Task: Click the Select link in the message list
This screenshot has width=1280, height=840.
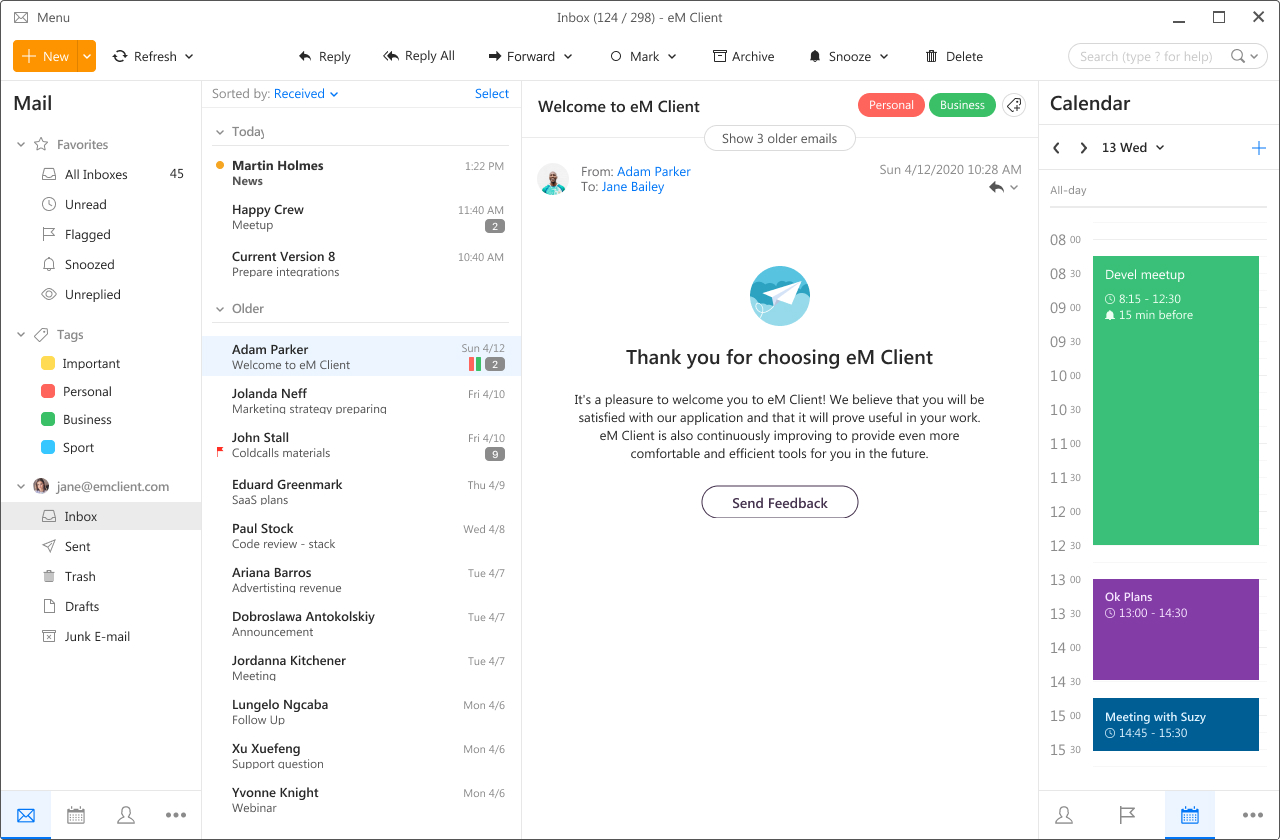Action: pyautogui.click(x=492, y=94)
